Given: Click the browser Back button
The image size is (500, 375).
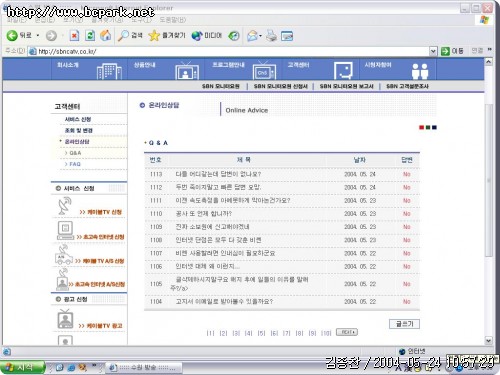Looking at the screenshot, I should point(19,35).
